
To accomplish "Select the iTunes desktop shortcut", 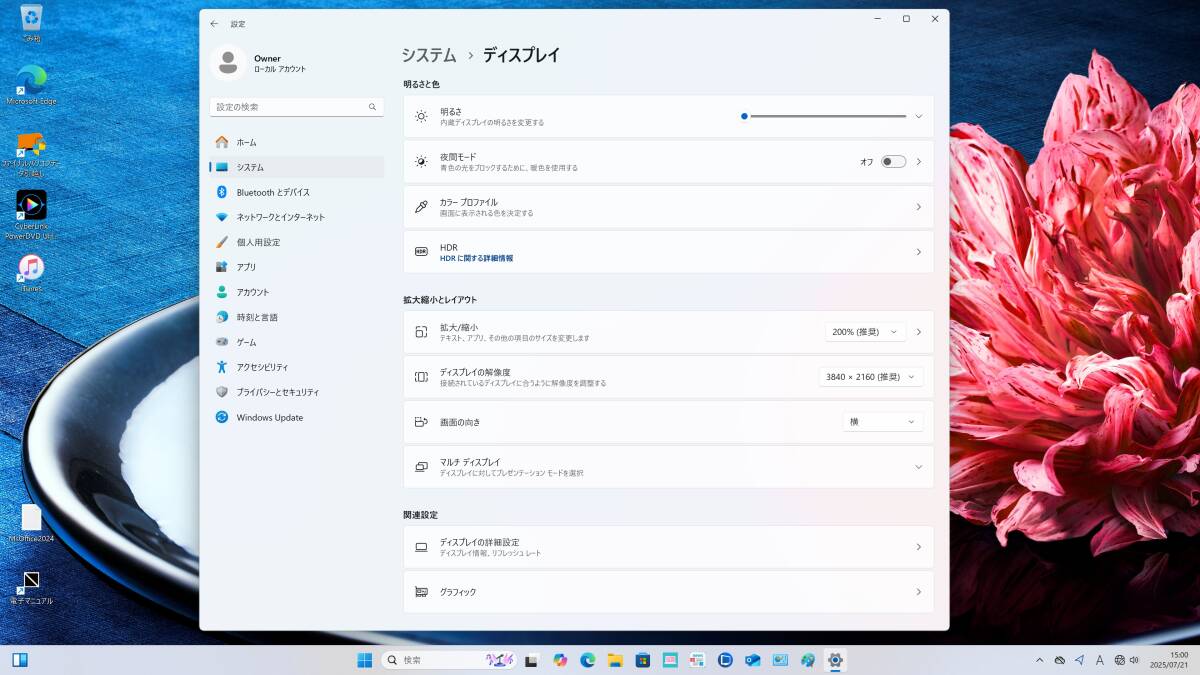I will click(x=31, y=273).
